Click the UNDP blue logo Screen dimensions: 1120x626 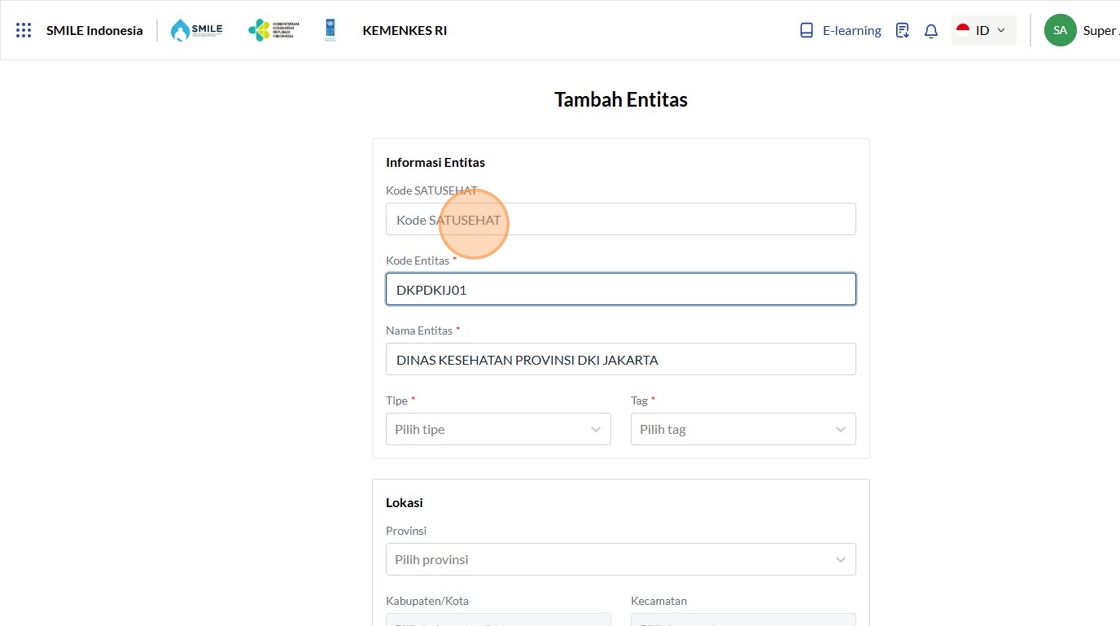330,30
